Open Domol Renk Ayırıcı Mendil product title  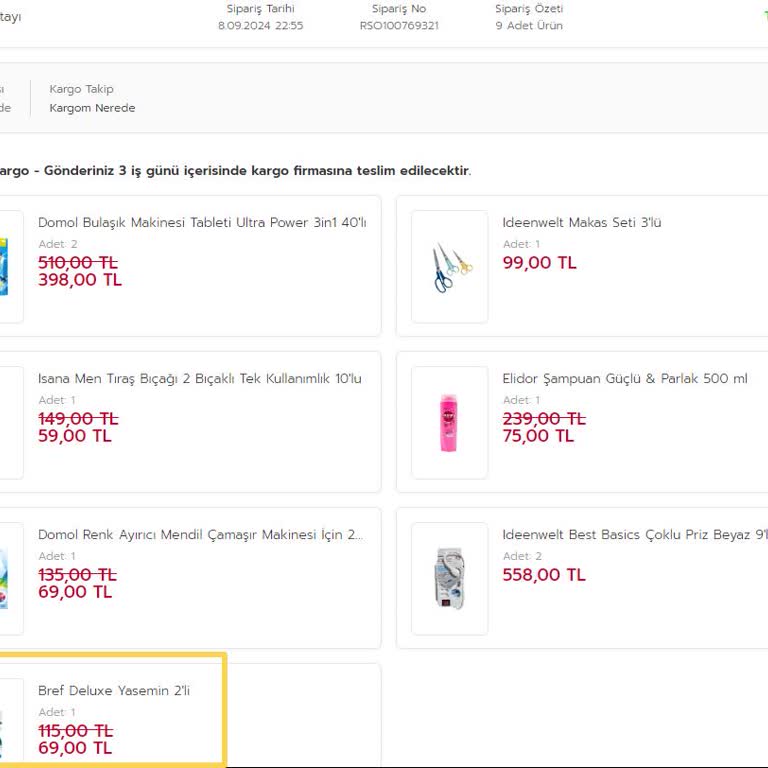(x=200, y=535)
